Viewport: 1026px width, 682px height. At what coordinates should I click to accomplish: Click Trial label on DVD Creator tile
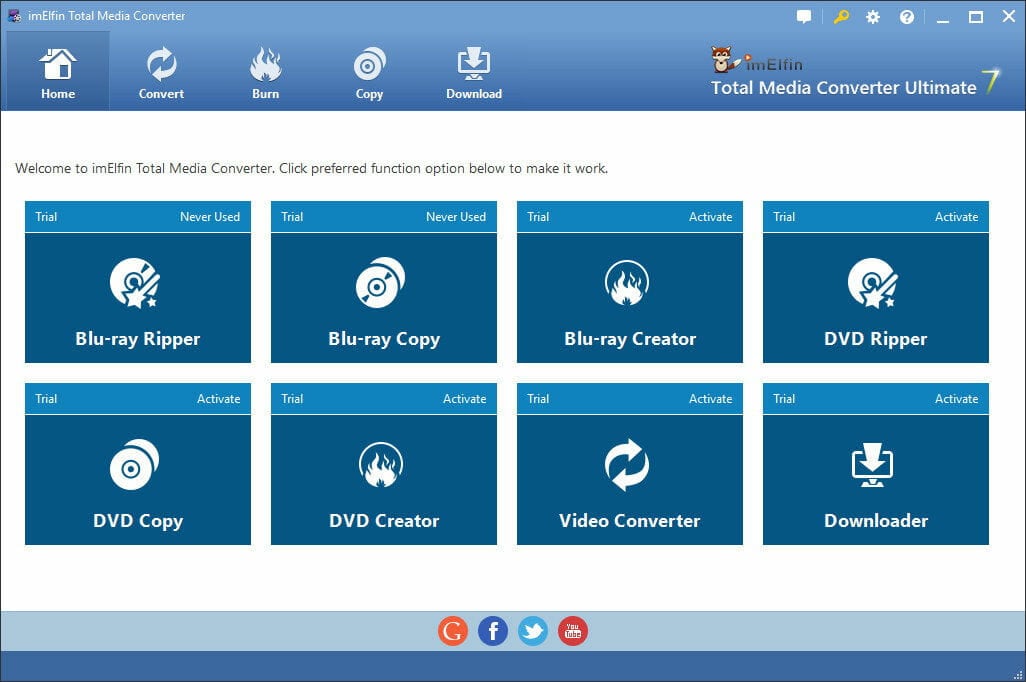tap(292, 399)
